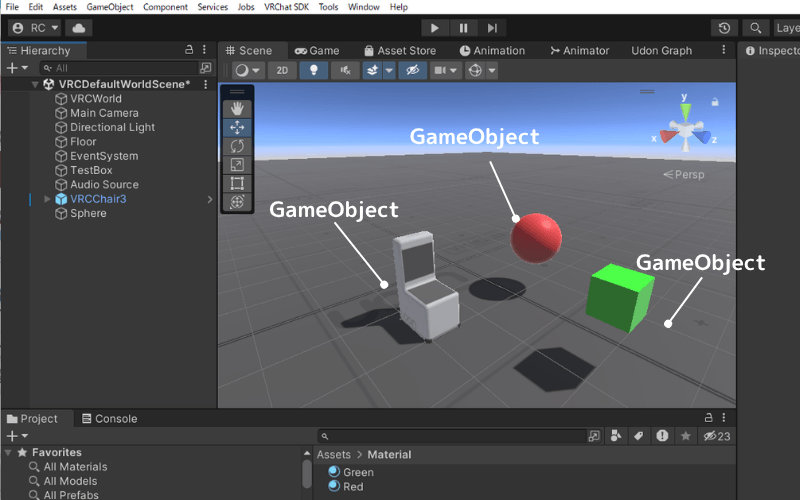The image size is (800, 500).
Task: Open the draw mode shading dropdown
Action: pyautogui.click(x=248, y=70)
